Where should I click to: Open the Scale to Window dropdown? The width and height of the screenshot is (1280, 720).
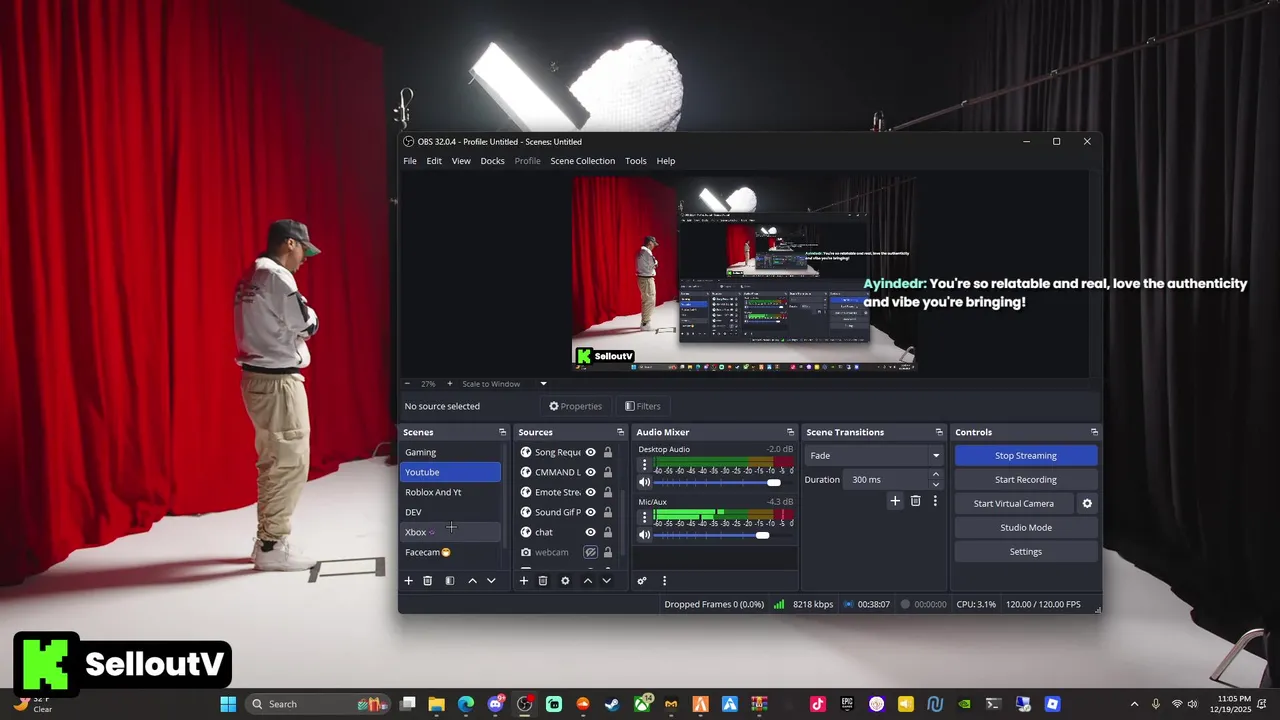tap(504, 384)
